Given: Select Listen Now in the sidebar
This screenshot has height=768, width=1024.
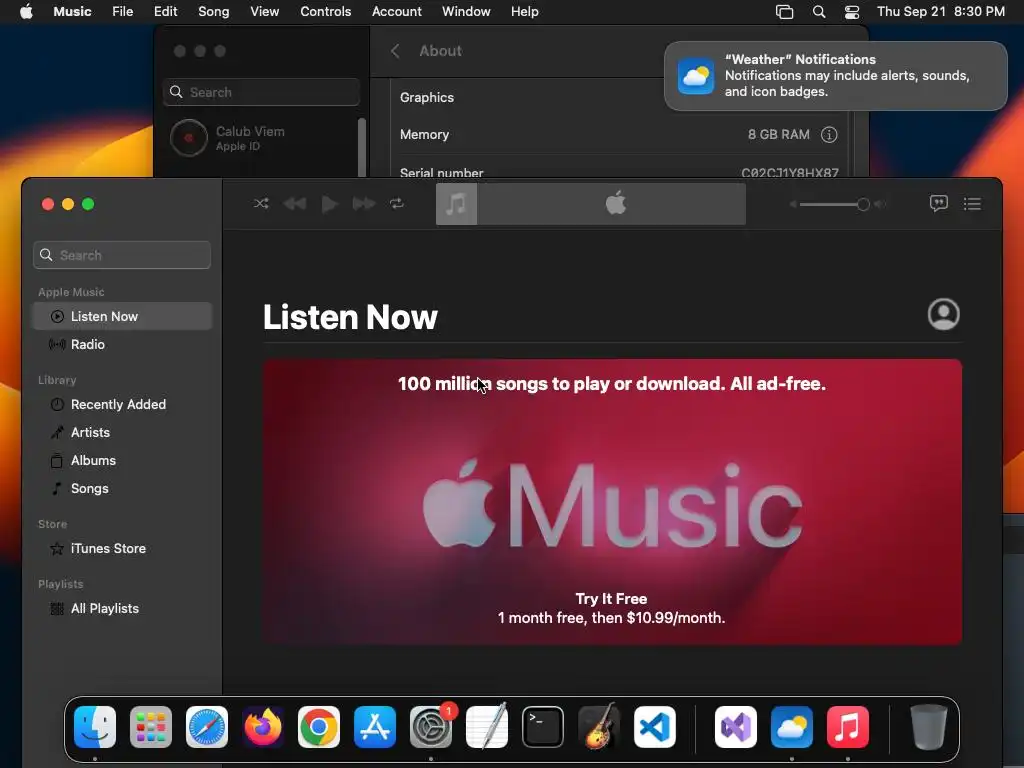Looking at the screenshot, I should (122, 316).
